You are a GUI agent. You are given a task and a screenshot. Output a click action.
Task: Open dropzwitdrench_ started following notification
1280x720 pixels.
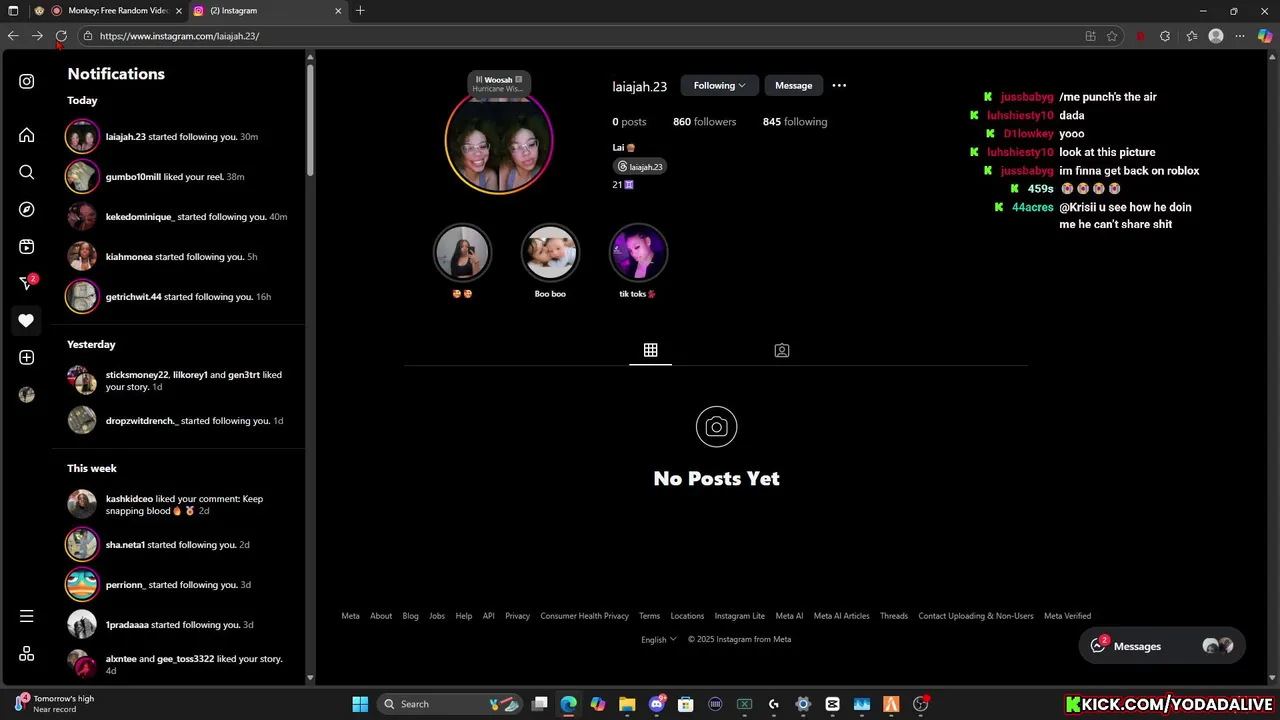point(178,420)
